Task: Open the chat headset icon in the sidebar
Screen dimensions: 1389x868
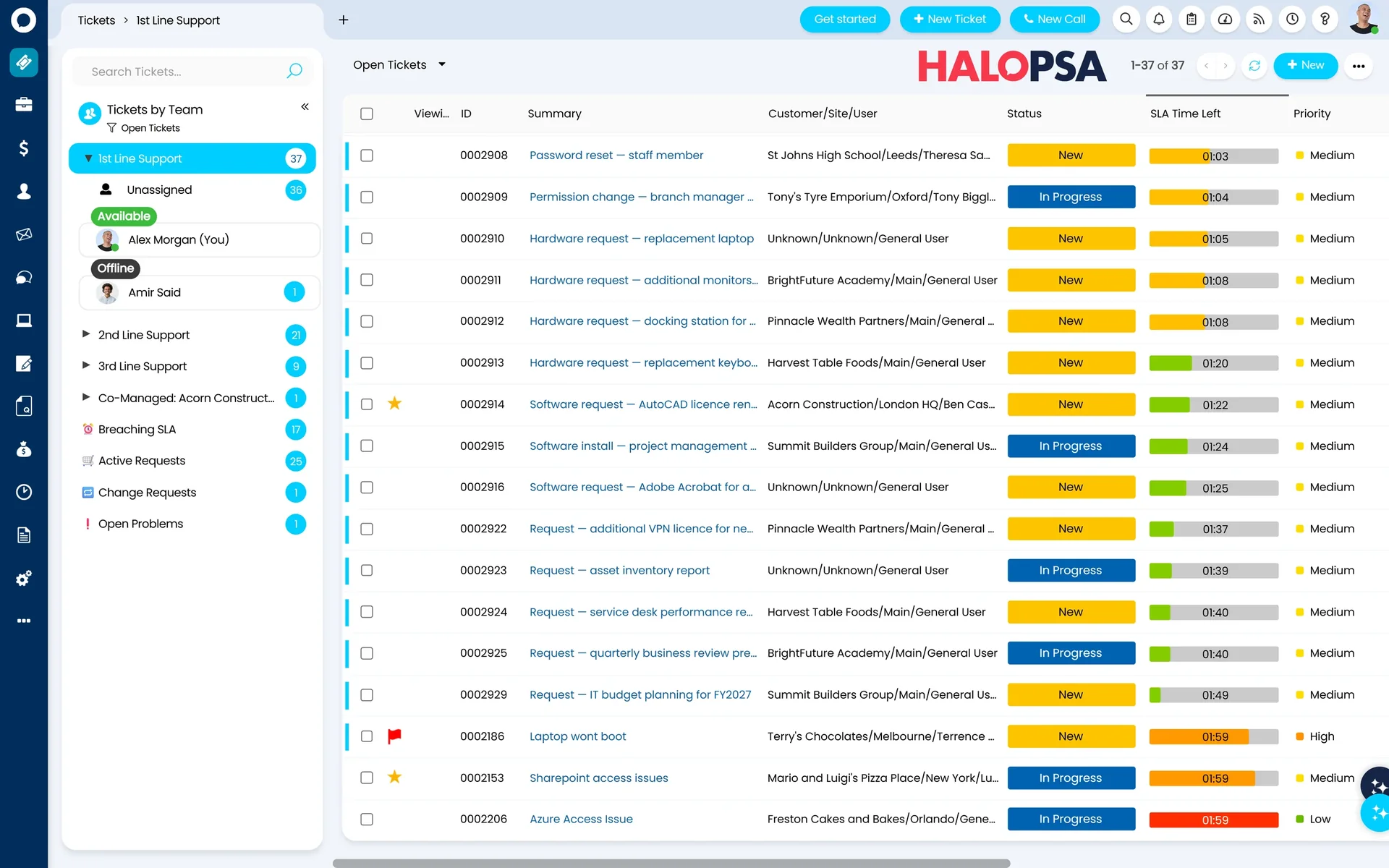Action: point(24,277)
